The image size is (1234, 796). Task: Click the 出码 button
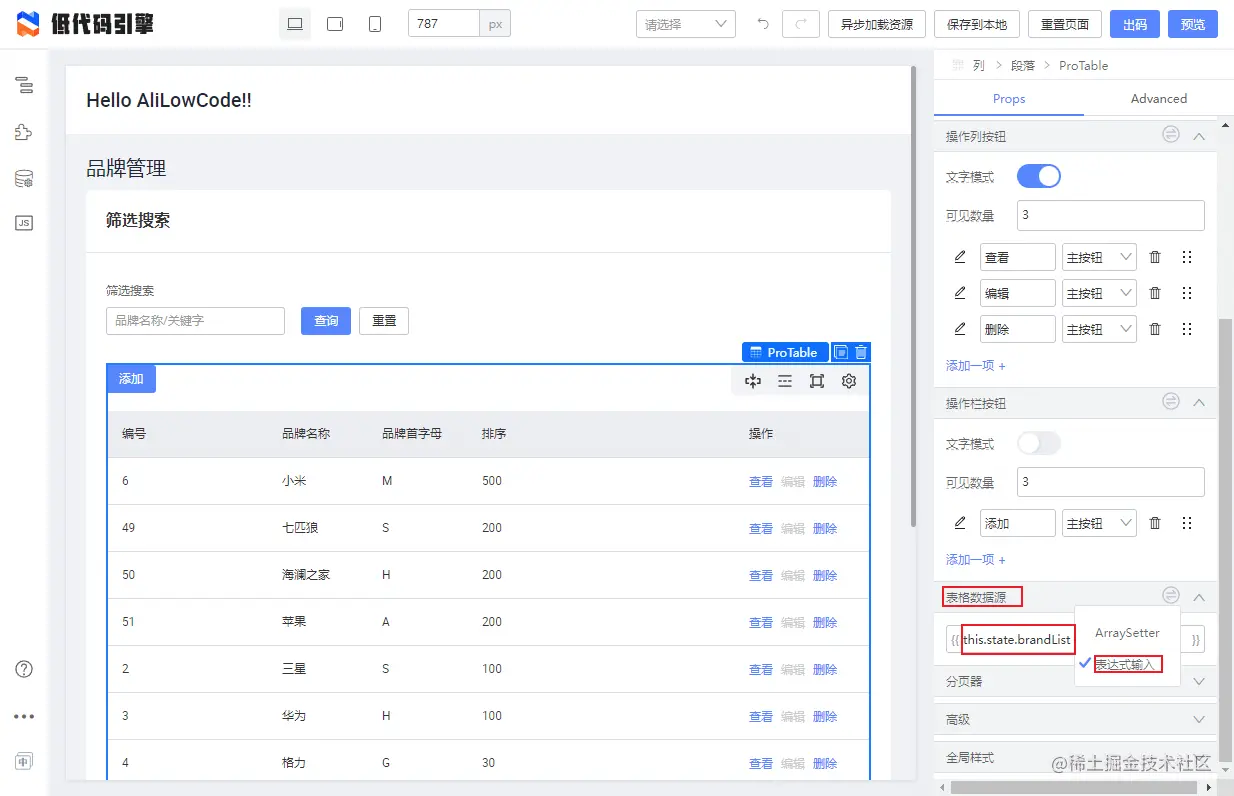(x=1135, y=24)
